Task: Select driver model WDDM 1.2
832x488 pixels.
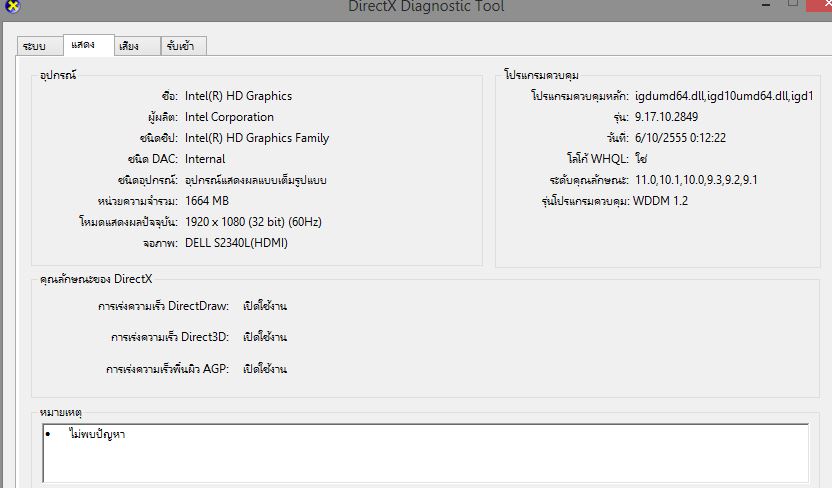Action: click(661, 201)
